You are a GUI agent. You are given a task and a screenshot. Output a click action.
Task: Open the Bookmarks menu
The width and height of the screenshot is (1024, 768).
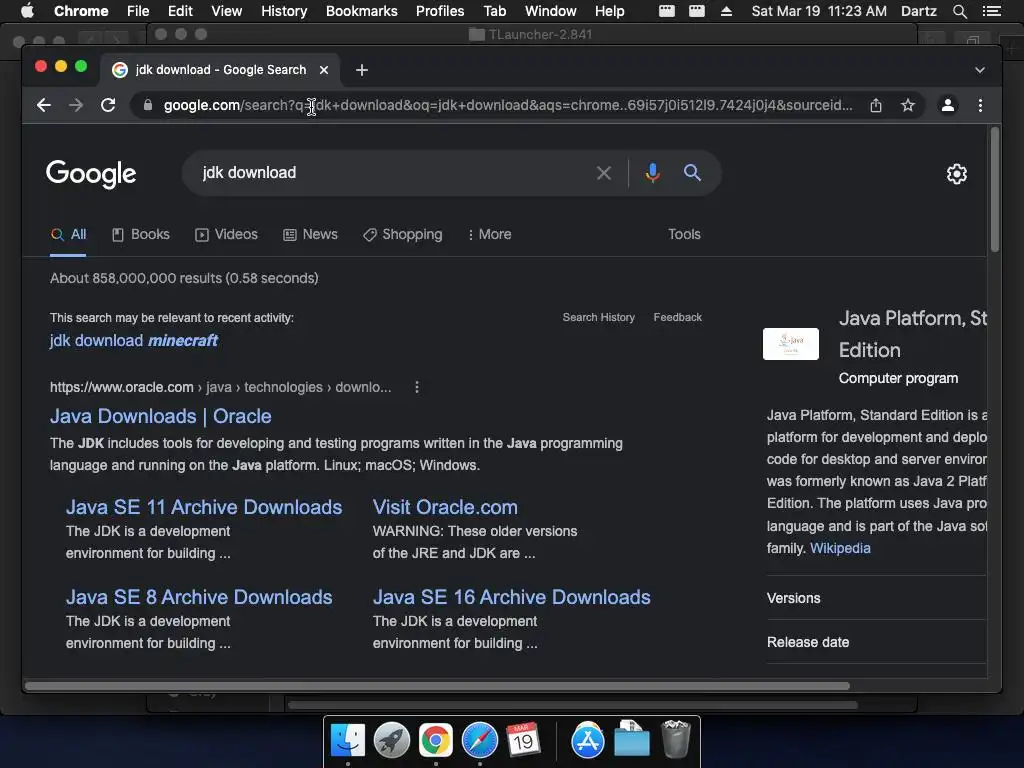click(x=362, y=11)
